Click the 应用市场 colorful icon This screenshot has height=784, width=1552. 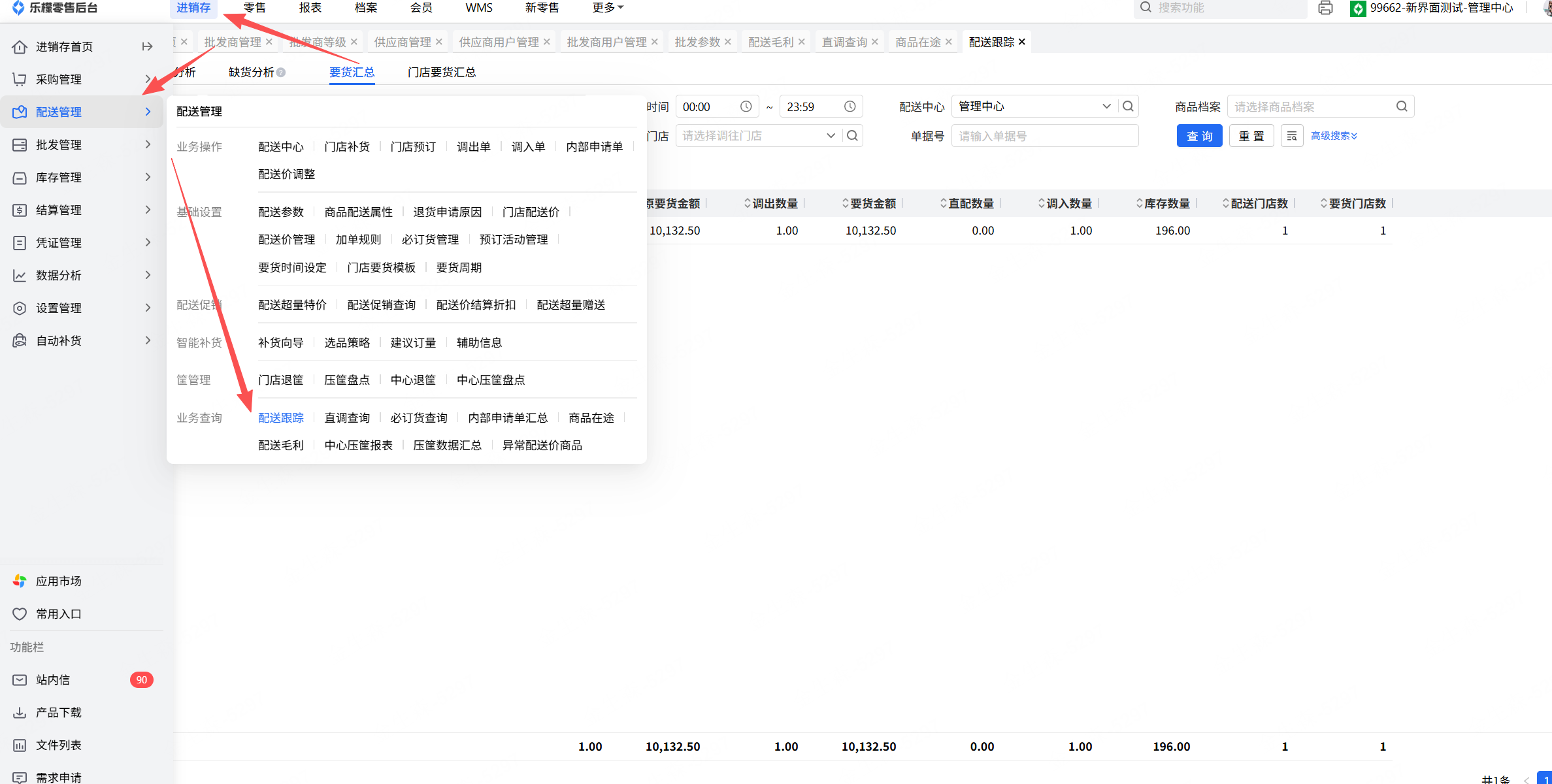(20, 581)
